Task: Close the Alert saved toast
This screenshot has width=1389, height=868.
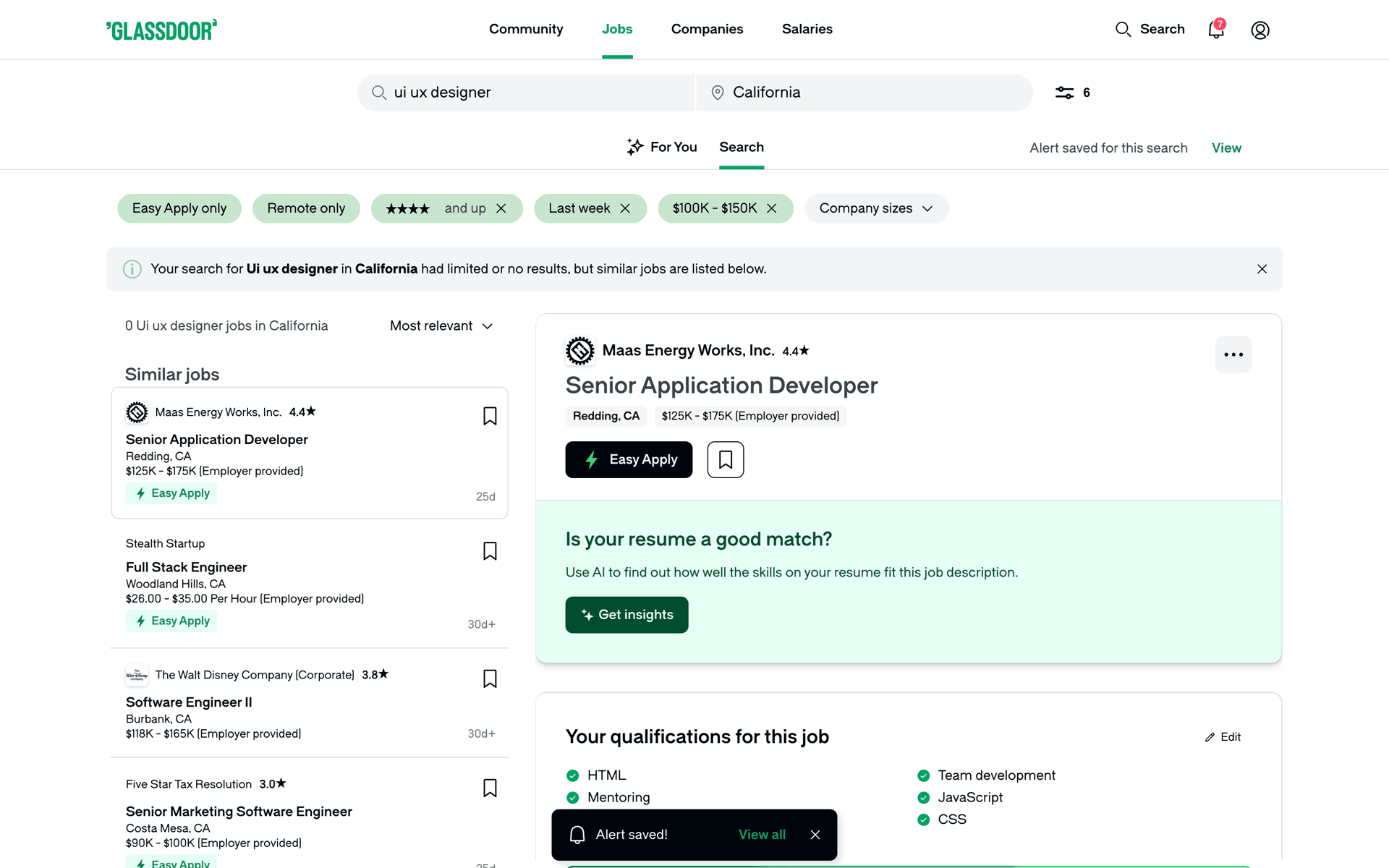Action: (815, 835)
